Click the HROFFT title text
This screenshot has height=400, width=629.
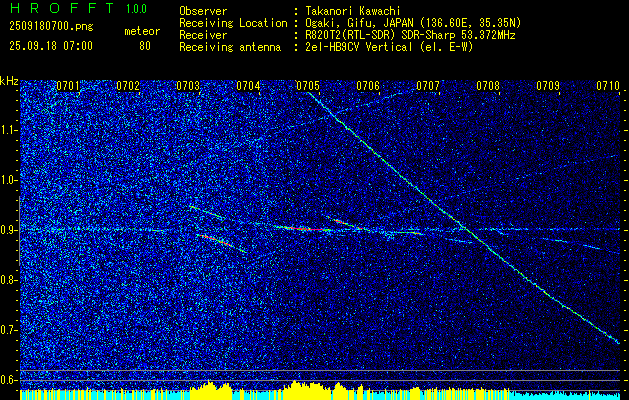(x=62, y=8)
